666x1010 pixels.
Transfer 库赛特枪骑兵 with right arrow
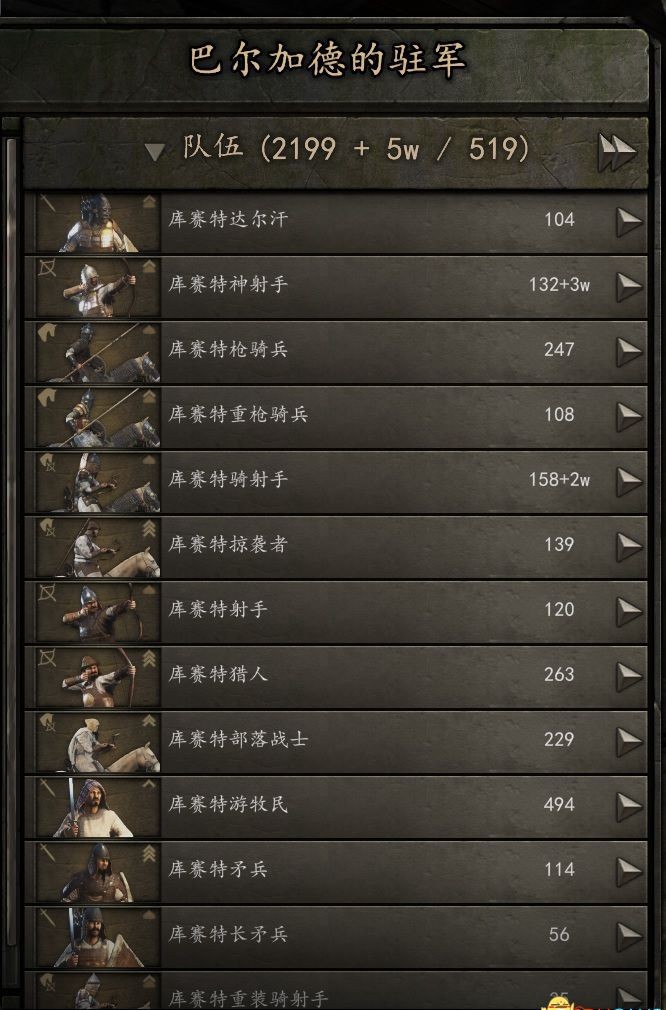[x=629, y=352]
